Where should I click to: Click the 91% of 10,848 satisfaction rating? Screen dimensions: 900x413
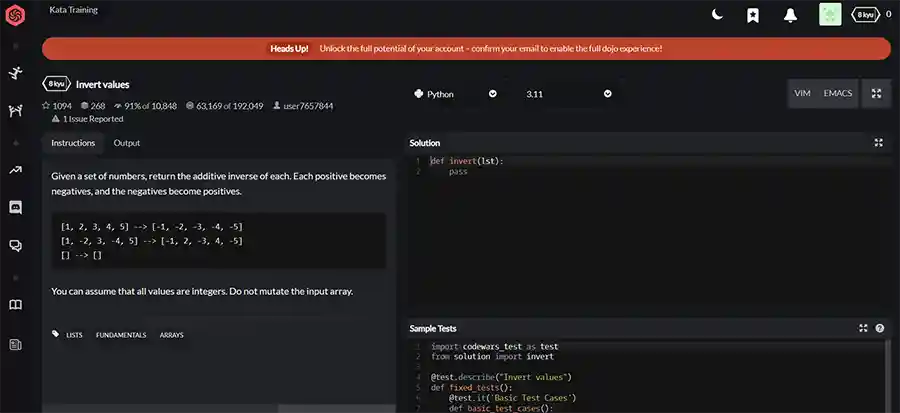pyautogui.click(x=146, y=106)
